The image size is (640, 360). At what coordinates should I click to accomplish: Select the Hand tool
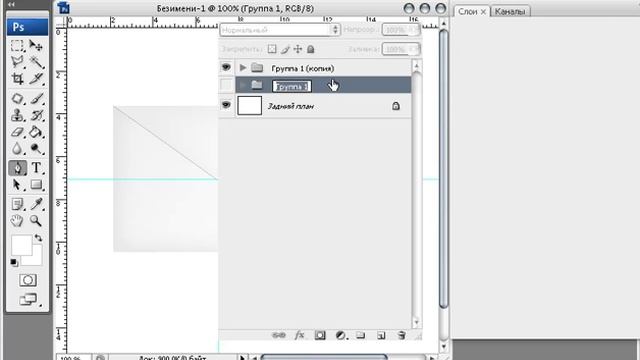coord(17,220)
